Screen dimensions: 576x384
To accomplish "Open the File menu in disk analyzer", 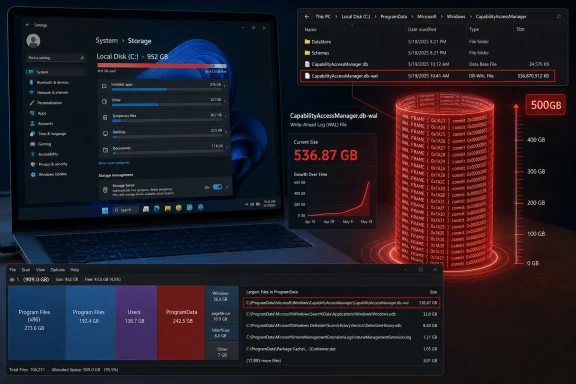I will [x=12, y=270].
